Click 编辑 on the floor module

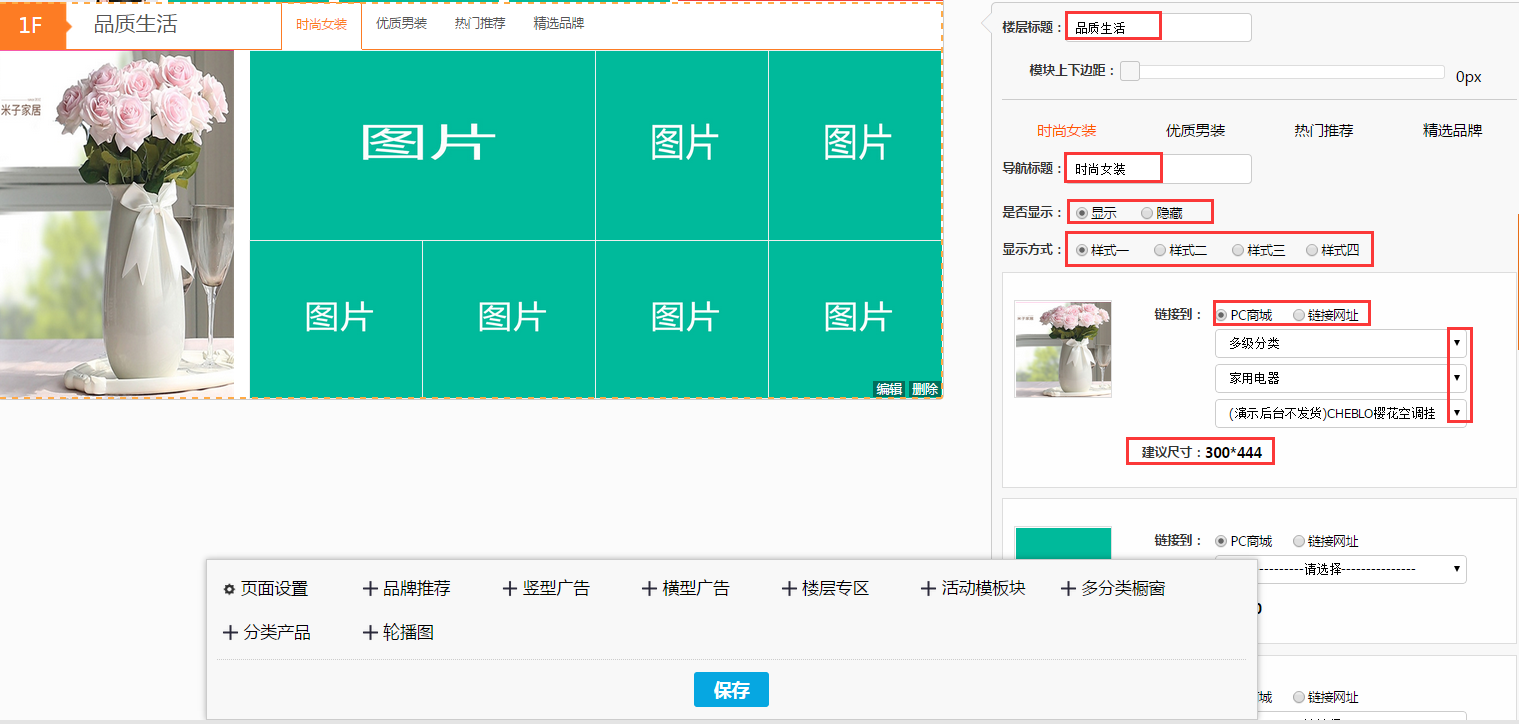(x=889, y=390)
